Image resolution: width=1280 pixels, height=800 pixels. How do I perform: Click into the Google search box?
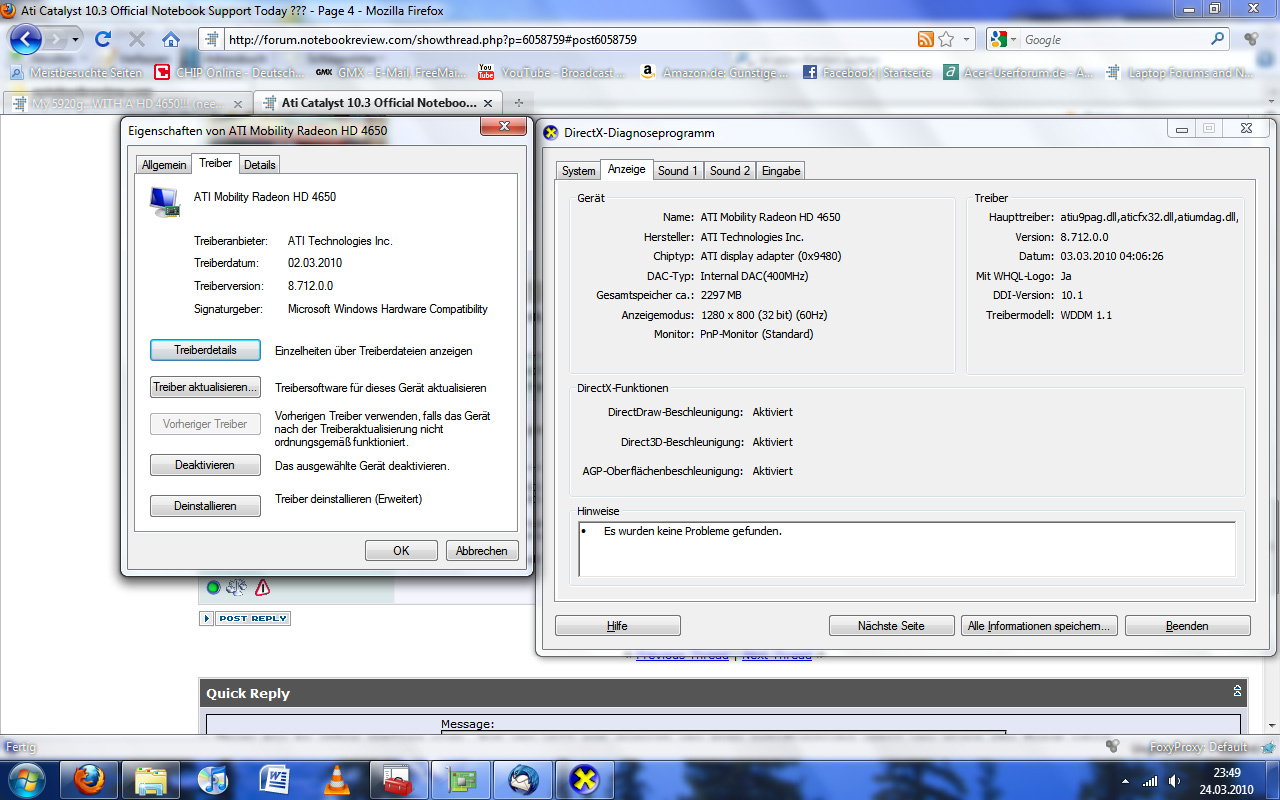coord(1113,40)
